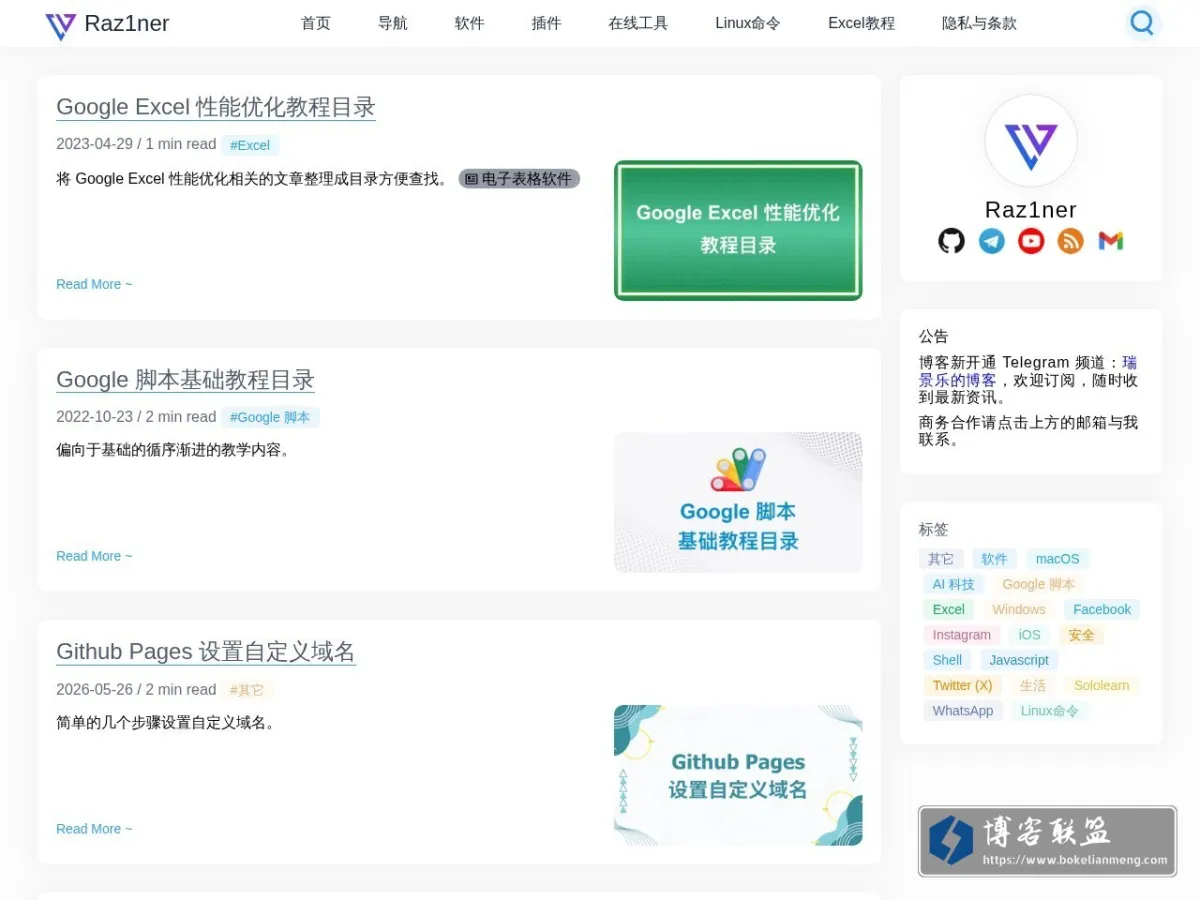
Task: Select the 其它 sidebar tag
Action: 941,559
